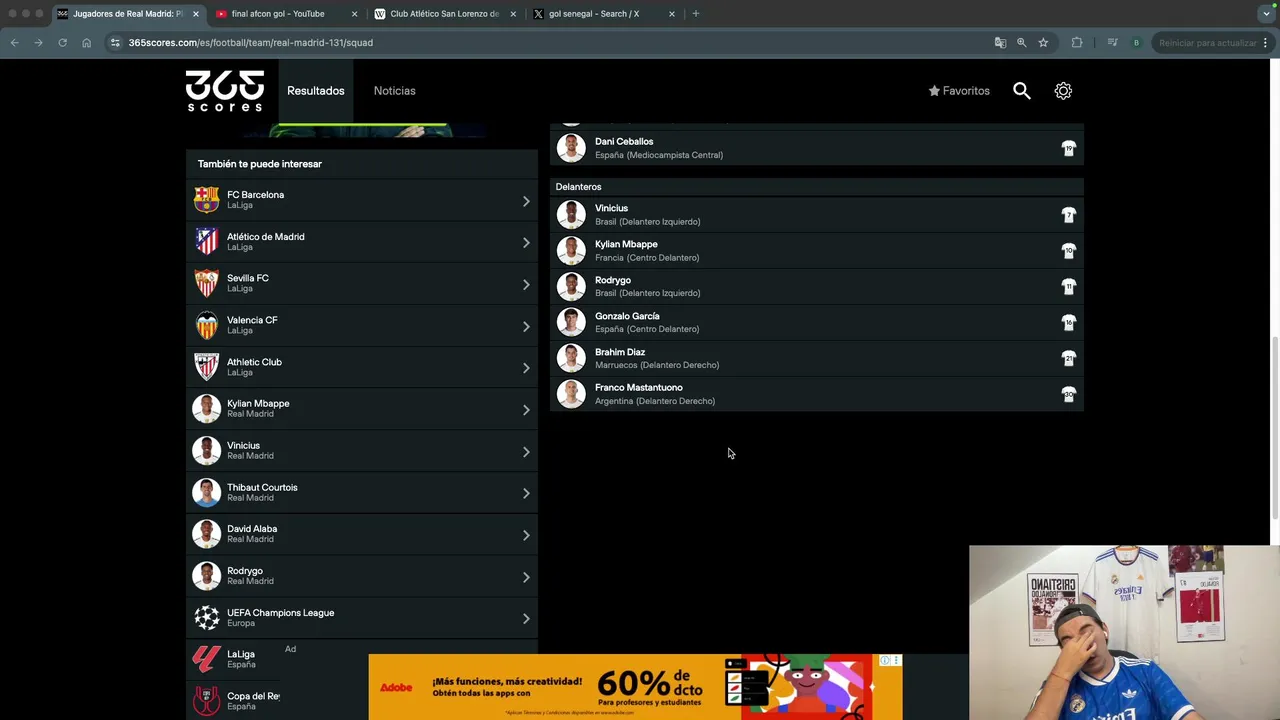Image resolution: width=1280 pixels, height=720 pixels.
Task: Expand the Atlético de Madrid row chevron
Action: (x=526, y=243)
